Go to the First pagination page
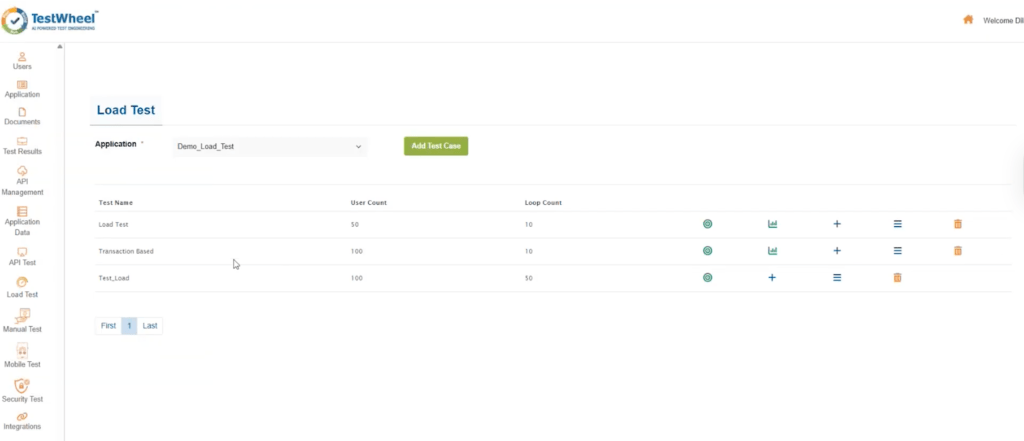Image resolution: width=1024 pixels, height=441 pixels. [x=108, y=326]
